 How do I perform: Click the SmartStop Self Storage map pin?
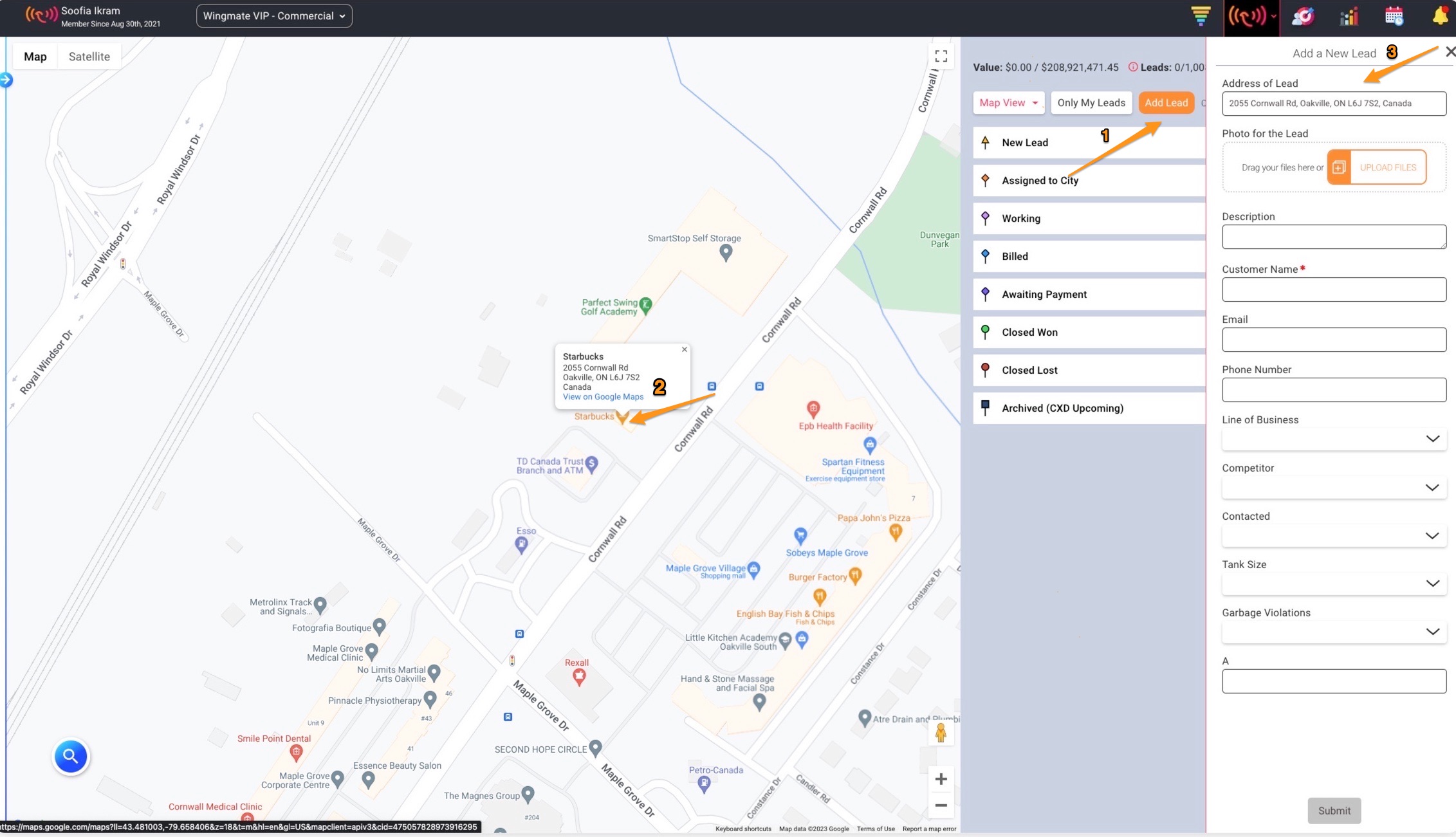726,253
